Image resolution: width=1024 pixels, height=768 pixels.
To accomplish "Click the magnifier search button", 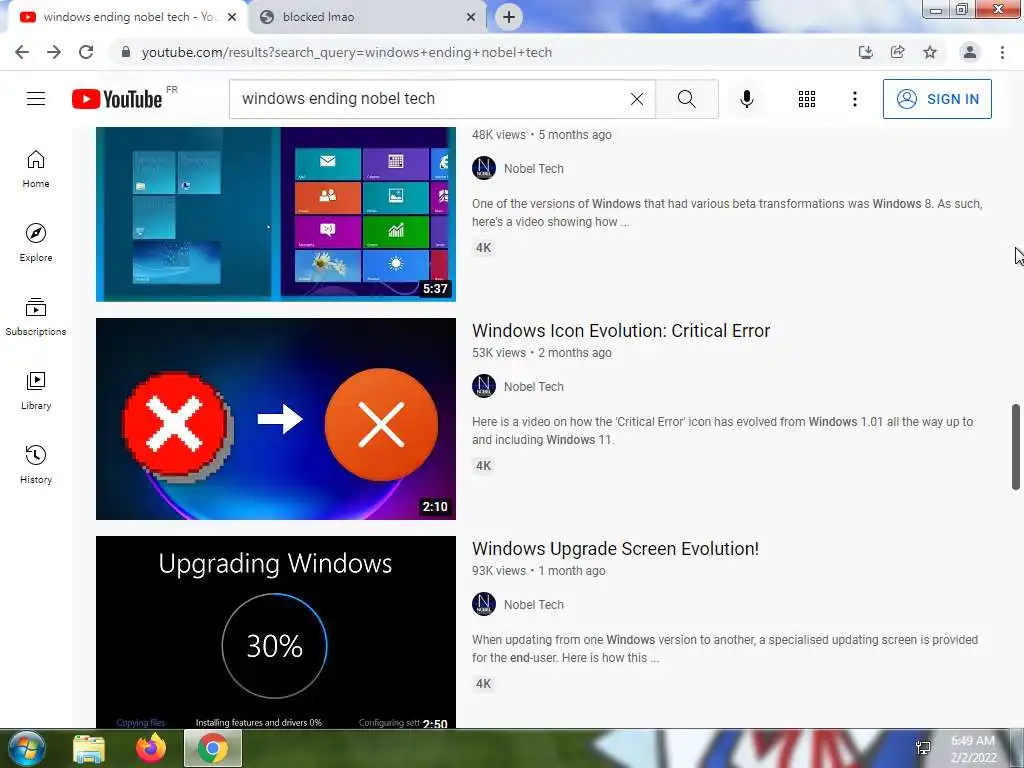I will (x=686, y=99).
